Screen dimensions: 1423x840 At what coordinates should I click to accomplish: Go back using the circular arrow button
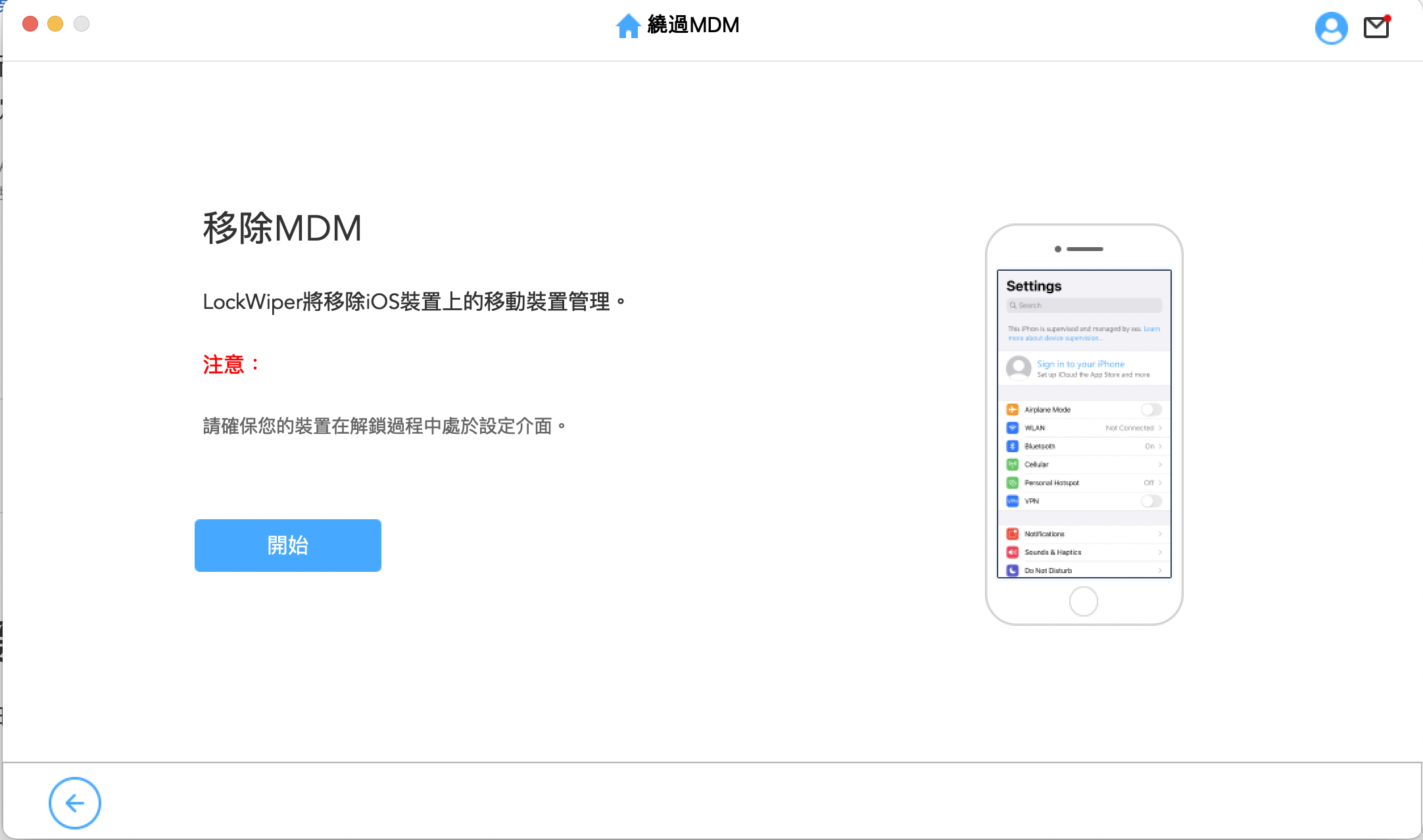[x=75, y=803]
